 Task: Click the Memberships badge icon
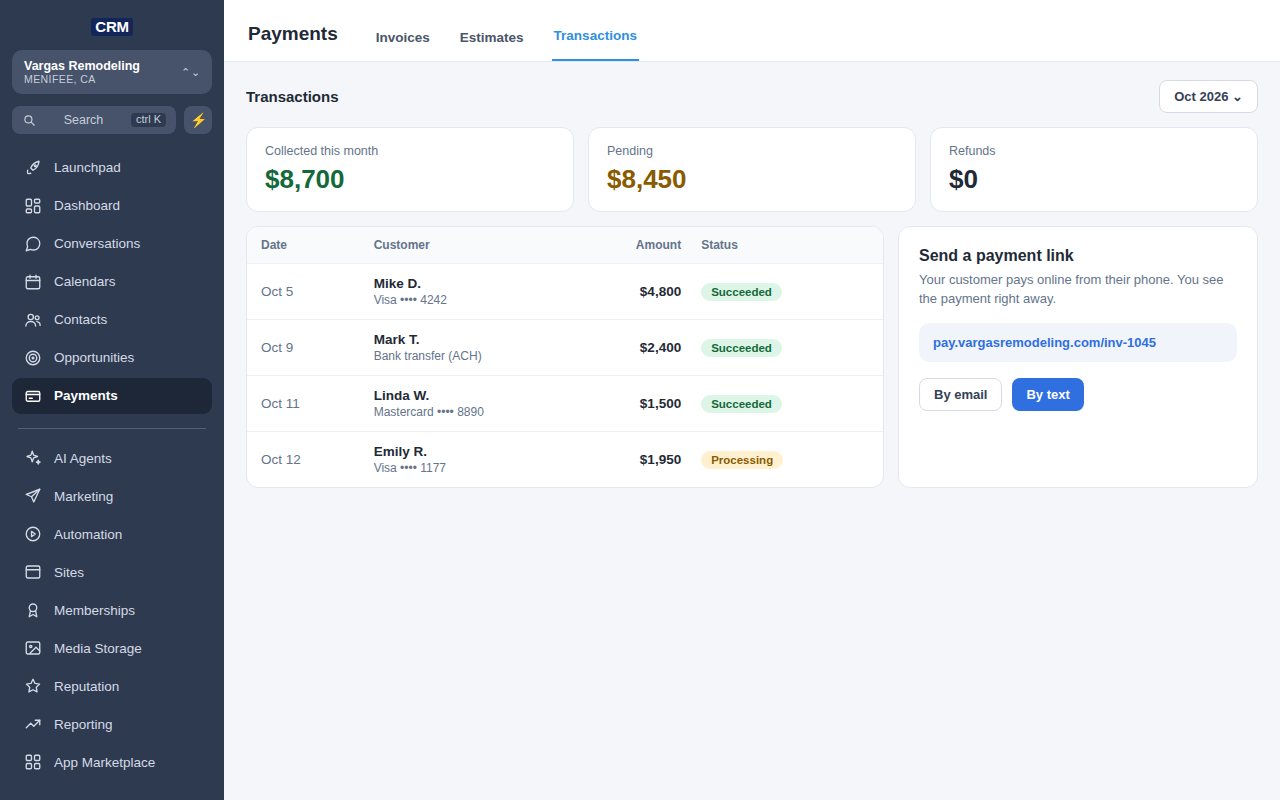point(33,611)
